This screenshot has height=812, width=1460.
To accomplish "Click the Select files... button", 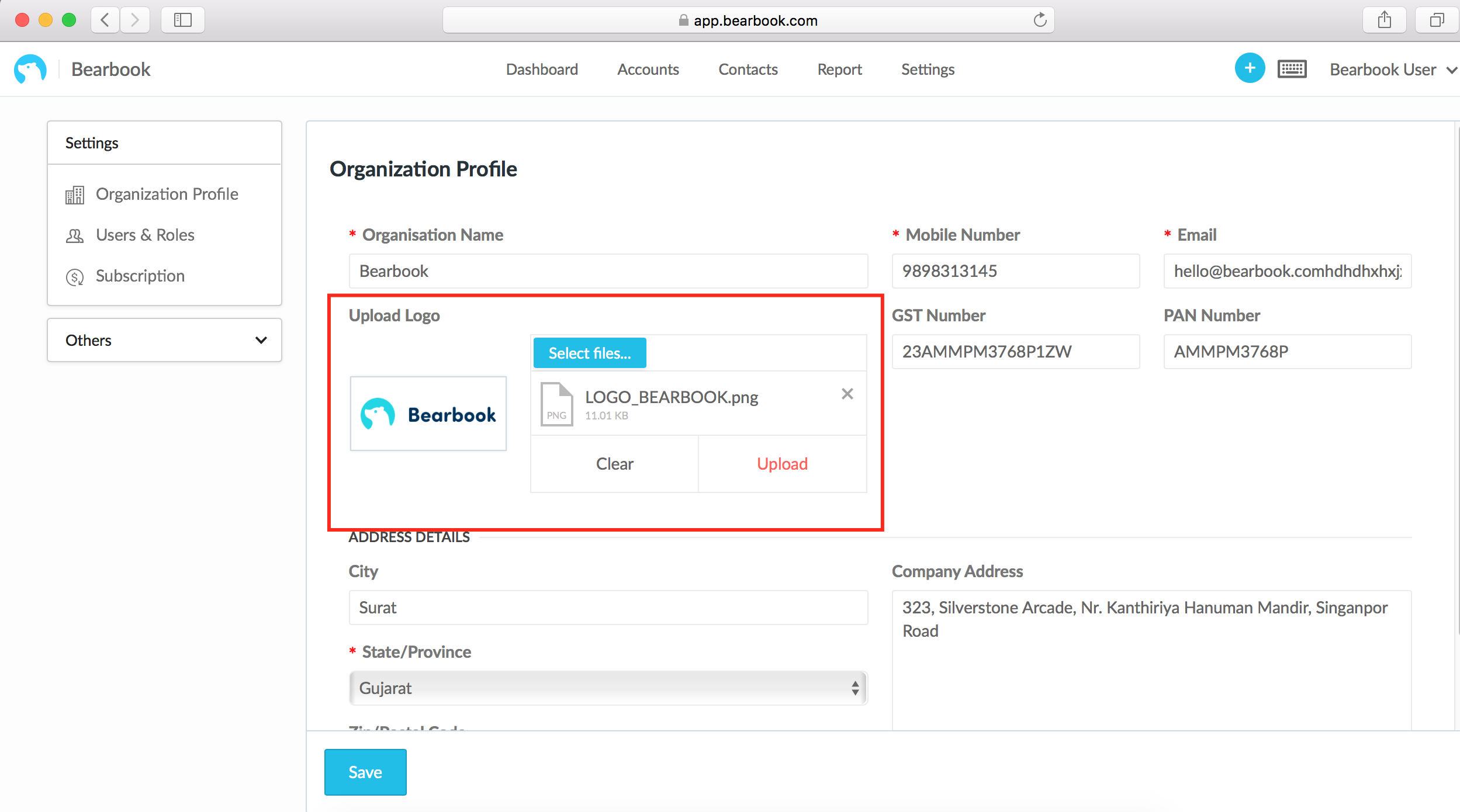I will [590, 353].
